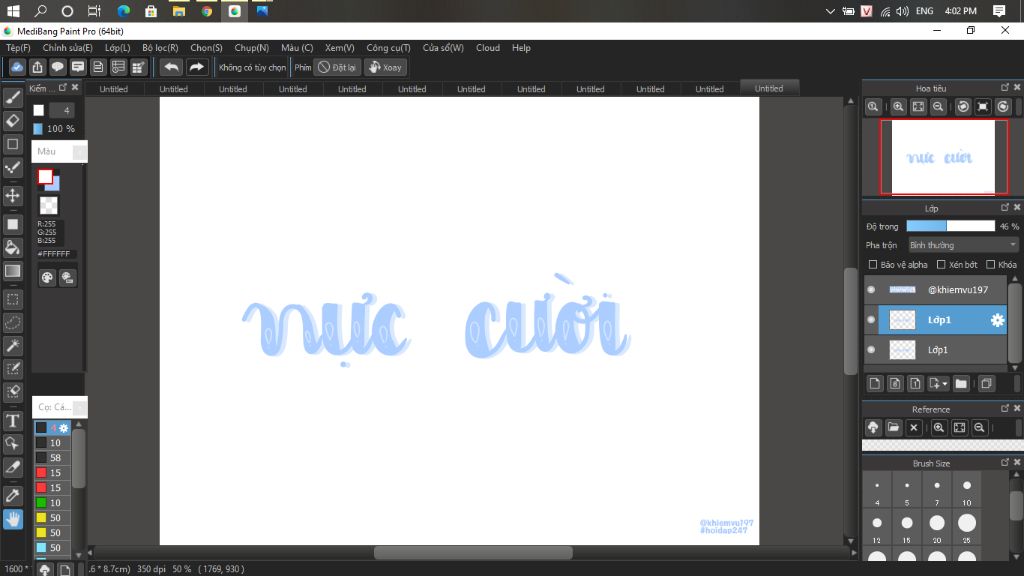
Task: Adjust the Độ trong opacity slider
Action: 950,226
